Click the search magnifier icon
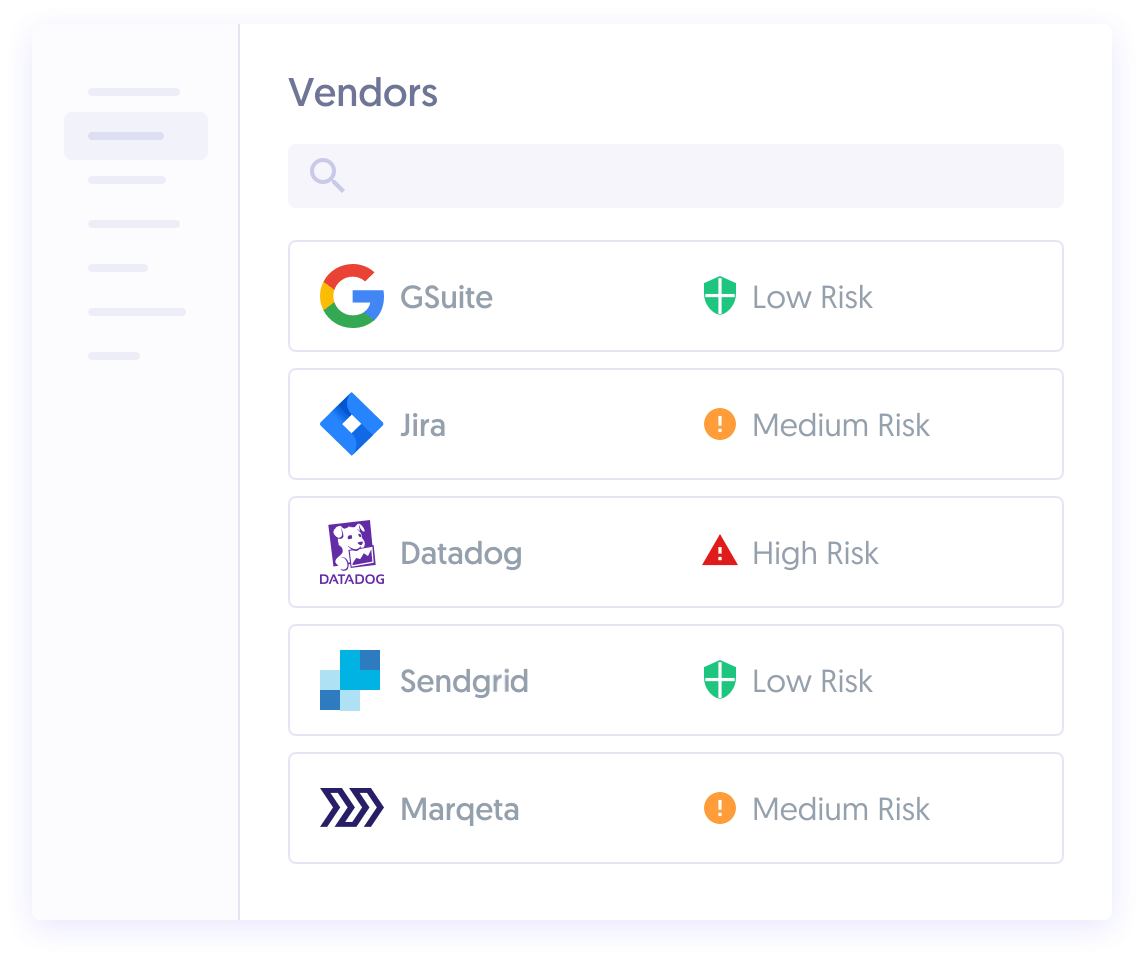 [327, 176]
